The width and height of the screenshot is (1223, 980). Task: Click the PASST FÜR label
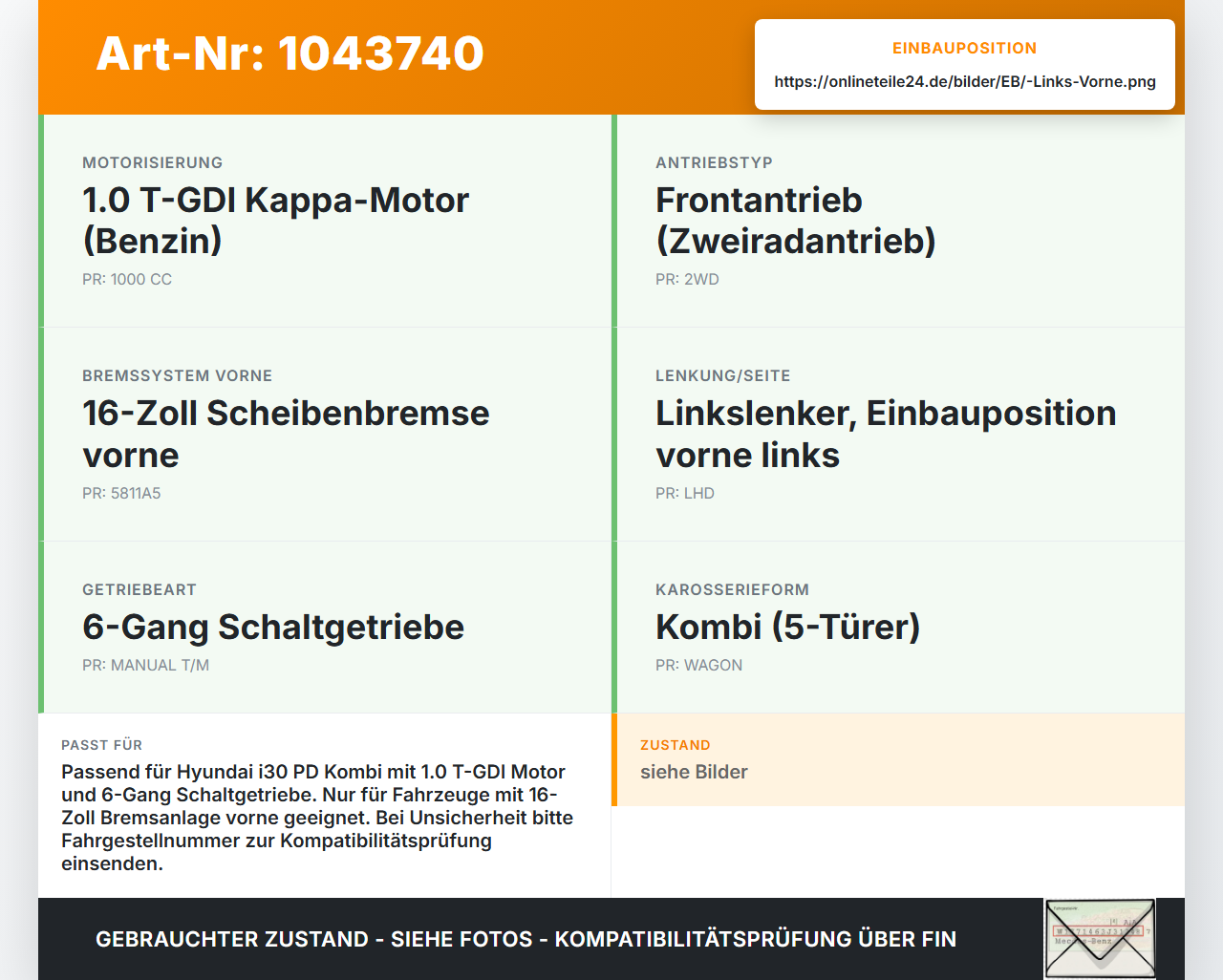point(101,745)
